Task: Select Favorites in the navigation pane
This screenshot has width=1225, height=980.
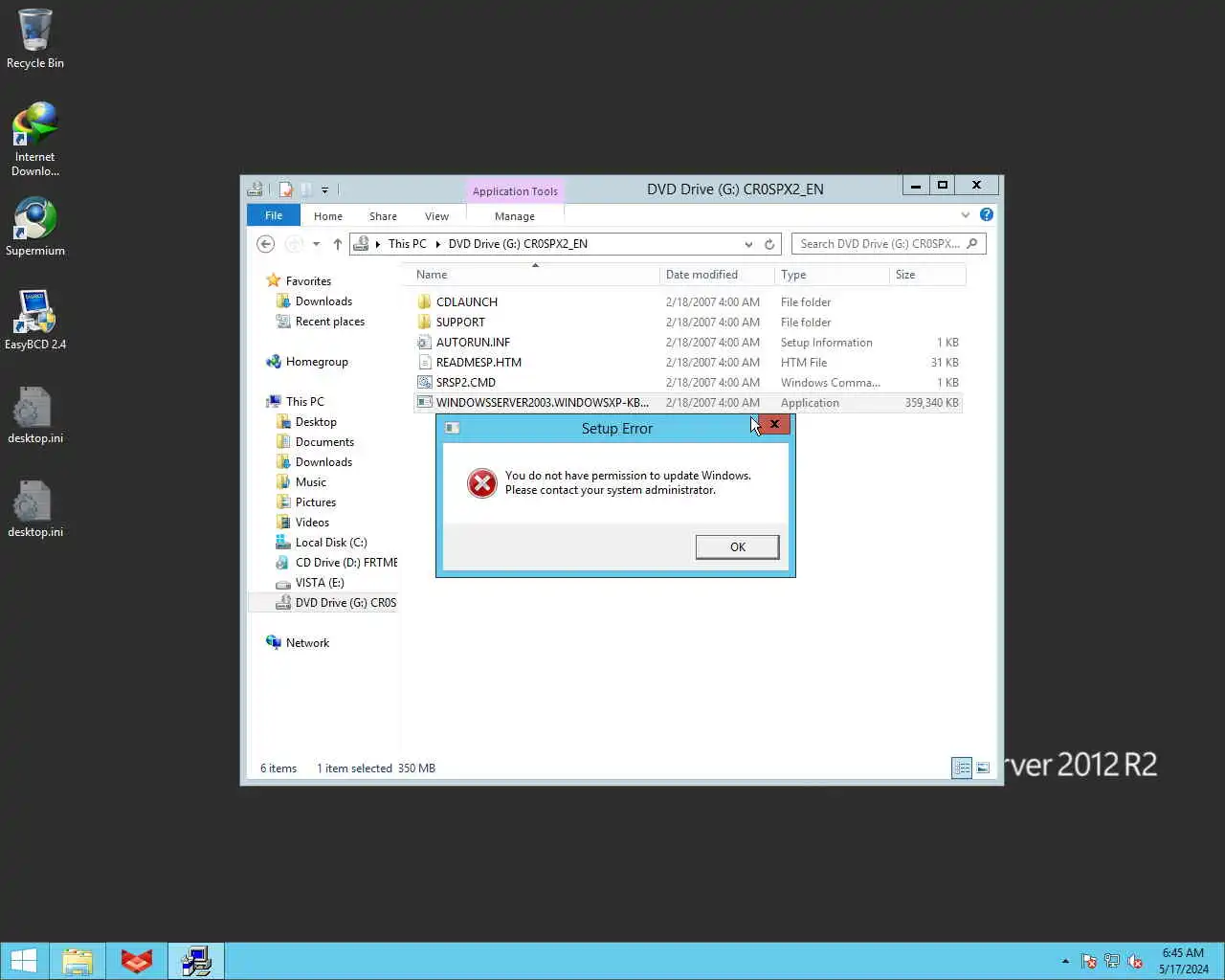Action: (x=308, y=281)
